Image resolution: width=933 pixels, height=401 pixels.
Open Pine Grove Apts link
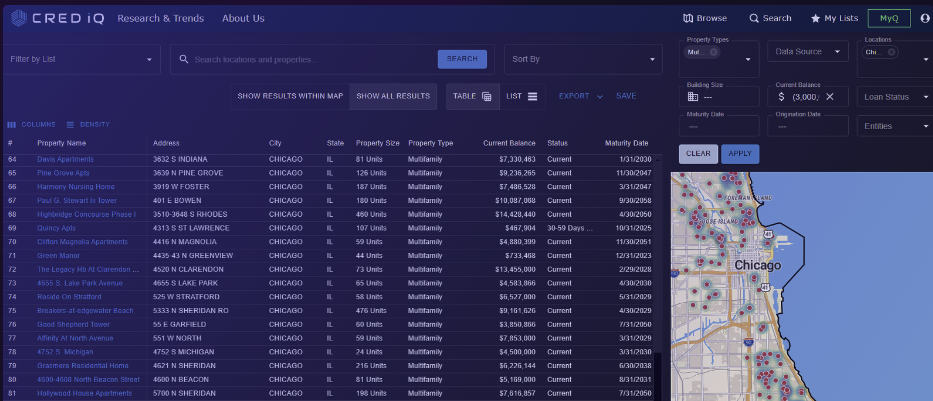click(x=63, y=173)
